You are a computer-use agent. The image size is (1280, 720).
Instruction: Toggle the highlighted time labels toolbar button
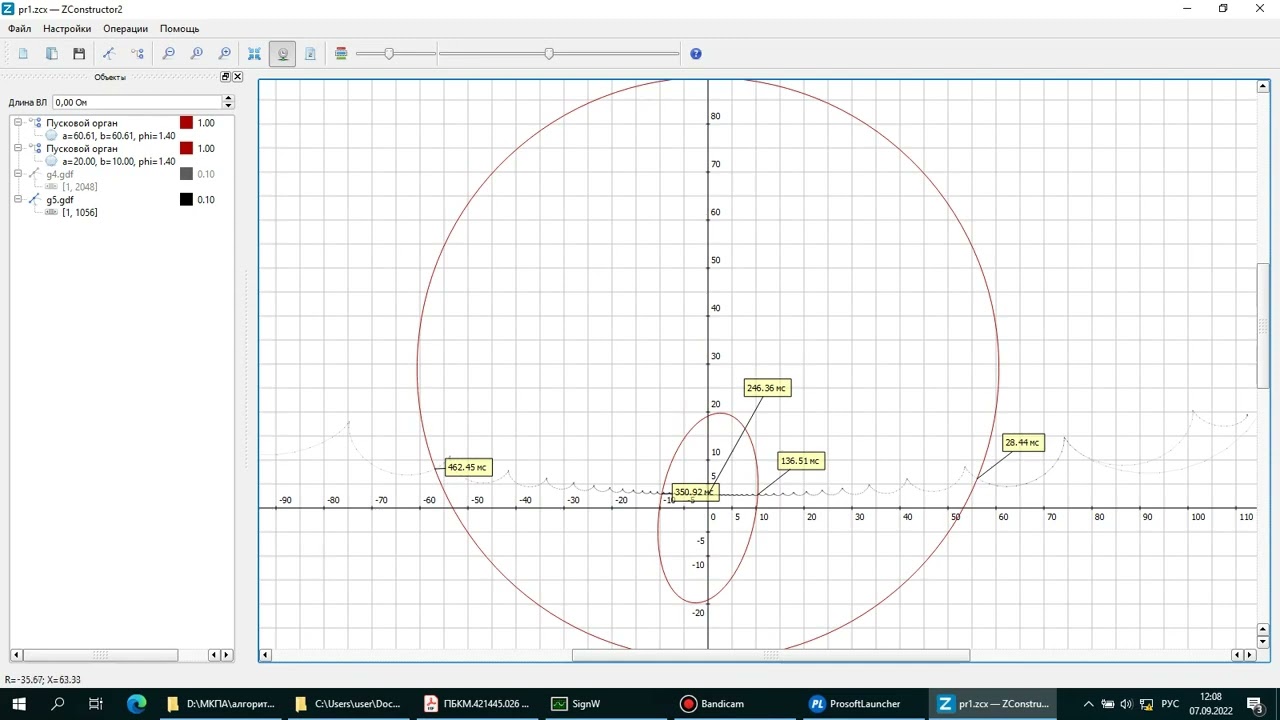point(283,54)
